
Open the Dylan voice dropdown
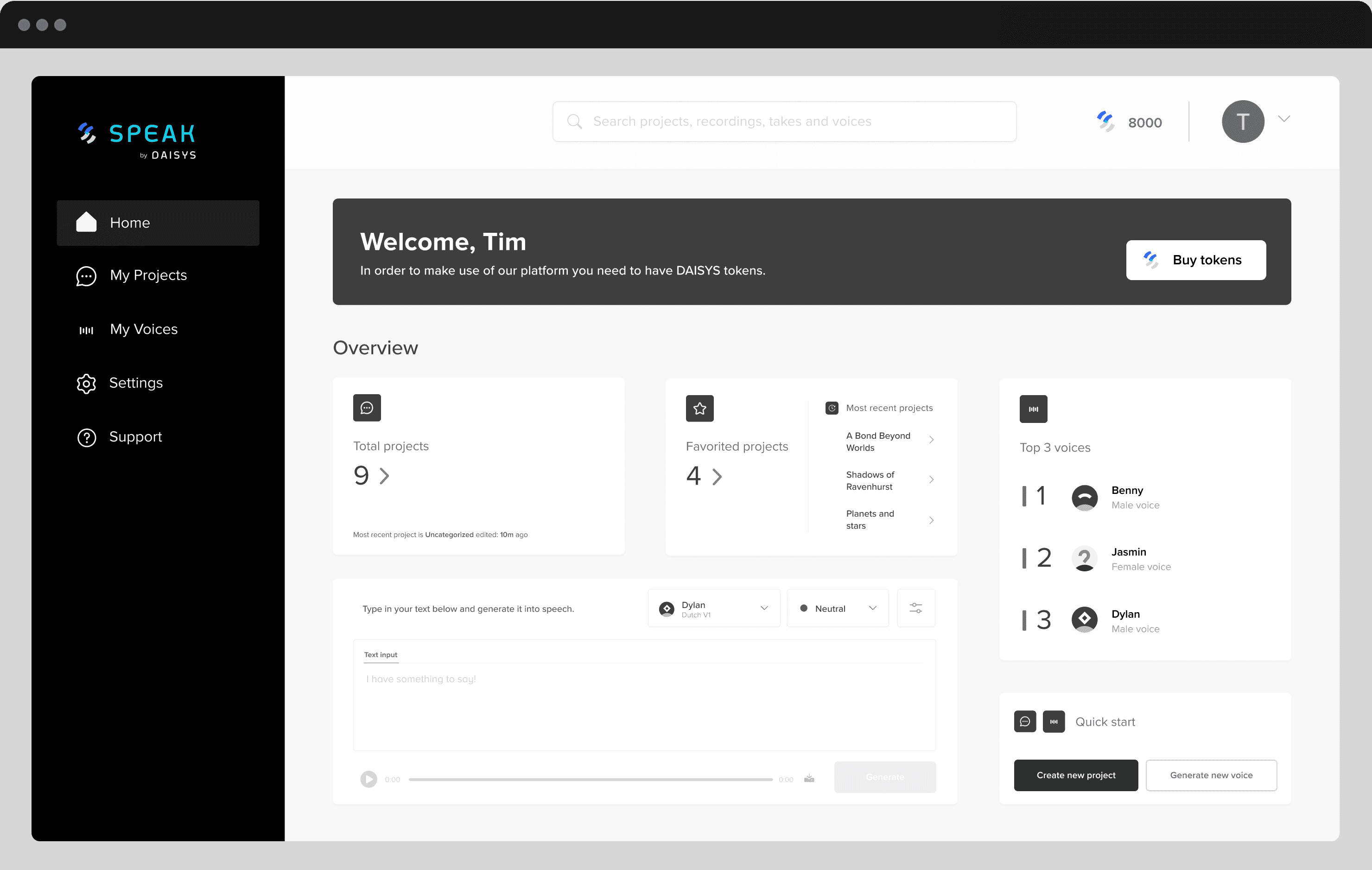coord(713,608)
